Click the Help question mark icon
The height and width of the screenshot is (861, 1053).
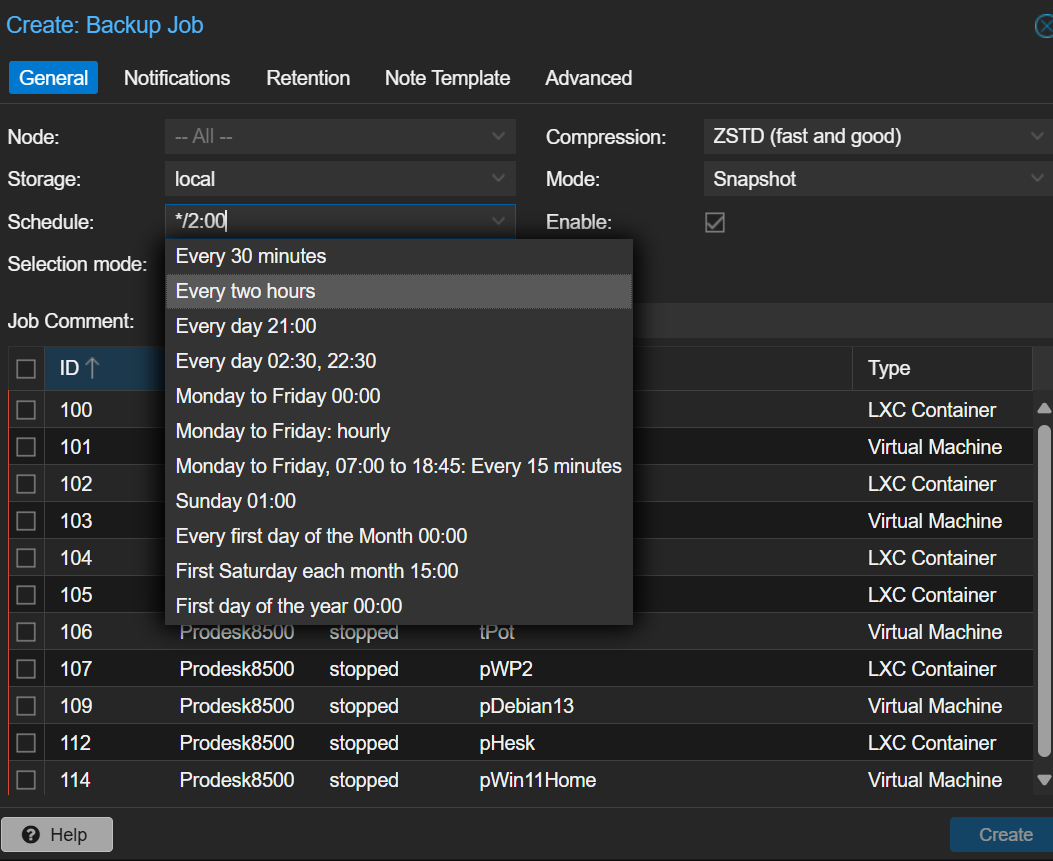(30, 835)
